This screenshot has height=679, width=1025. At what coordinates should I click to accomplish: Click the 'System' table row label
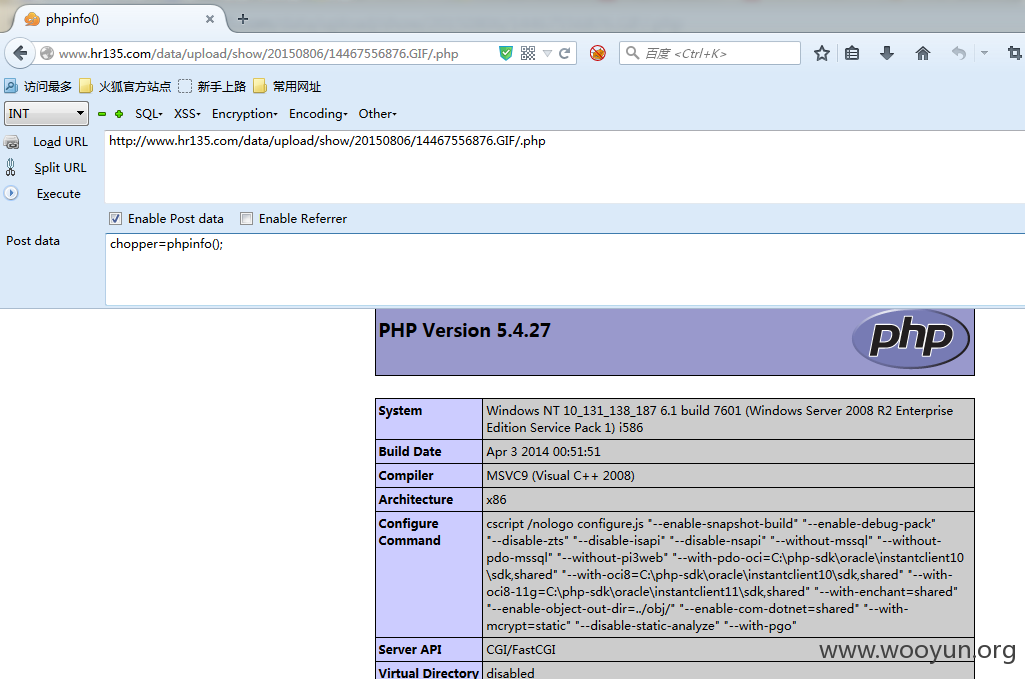400,410
